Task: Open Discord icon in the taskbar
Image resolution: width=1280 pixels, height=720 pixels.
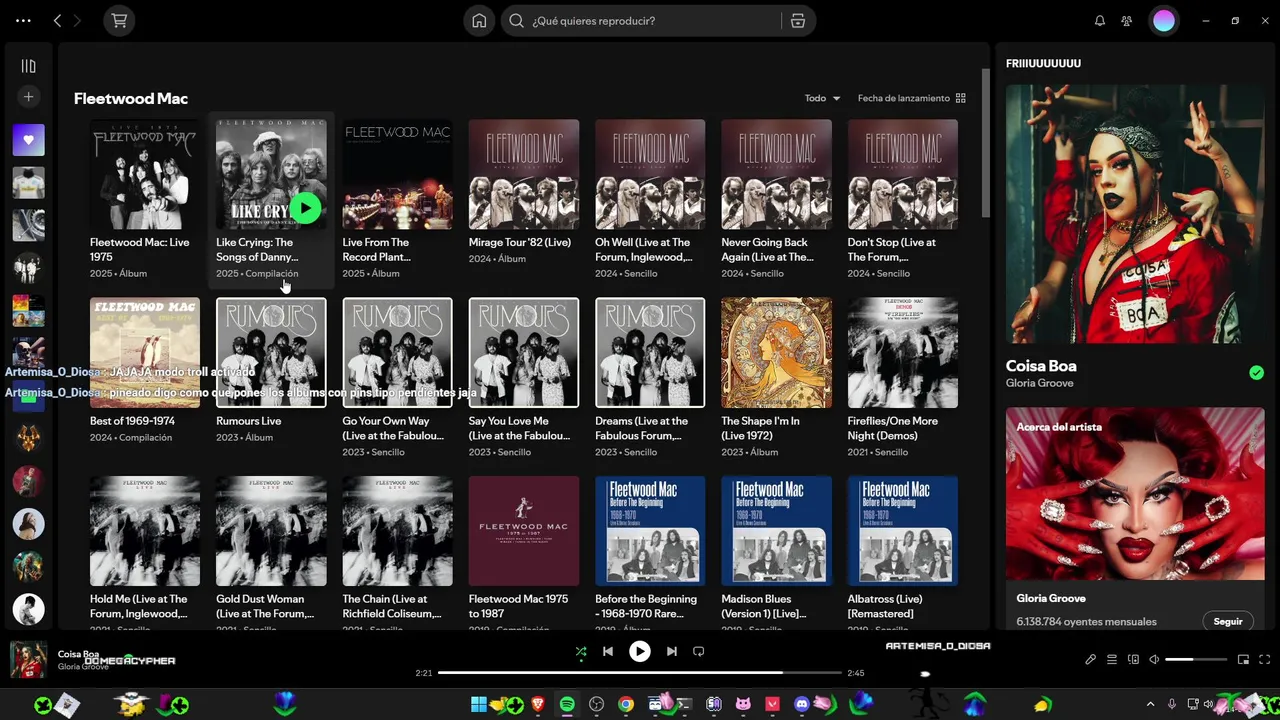Action: coord(801,705)
